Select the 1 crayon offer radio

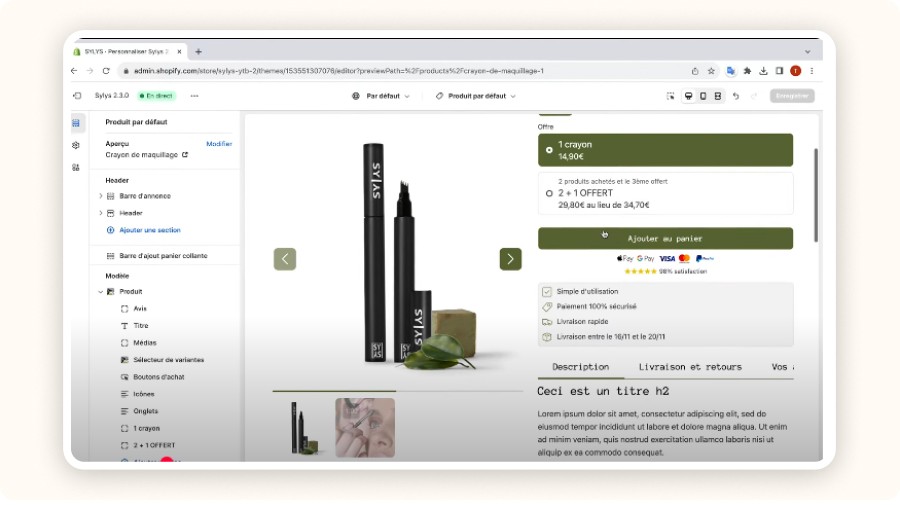pyautogui.click(x=549, y=150)
